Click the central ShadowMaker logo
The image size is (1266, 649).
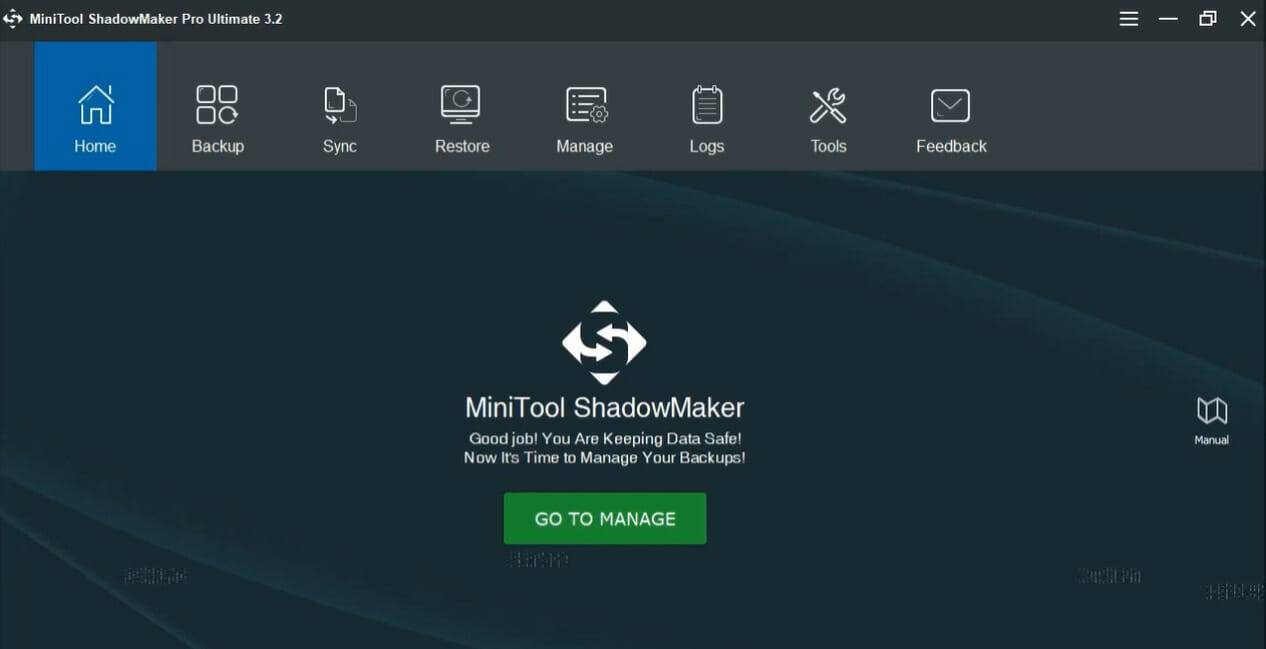pos(604,343)
